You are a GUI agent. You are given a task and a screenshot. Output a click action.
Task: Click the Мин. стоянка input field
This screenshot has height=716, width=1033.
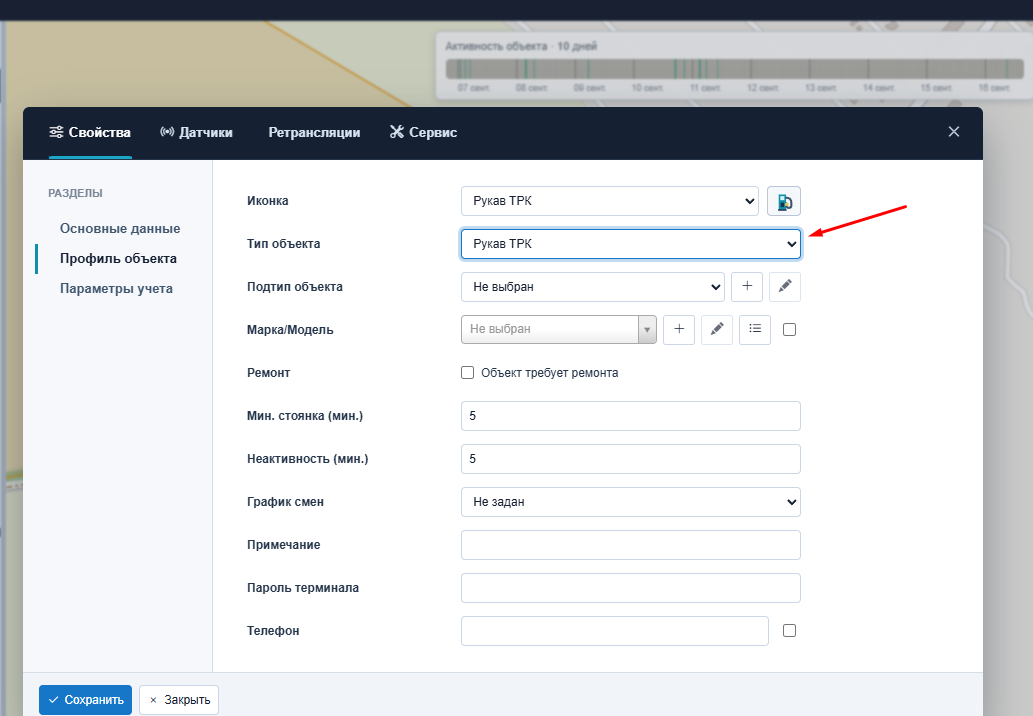point(631,416)
